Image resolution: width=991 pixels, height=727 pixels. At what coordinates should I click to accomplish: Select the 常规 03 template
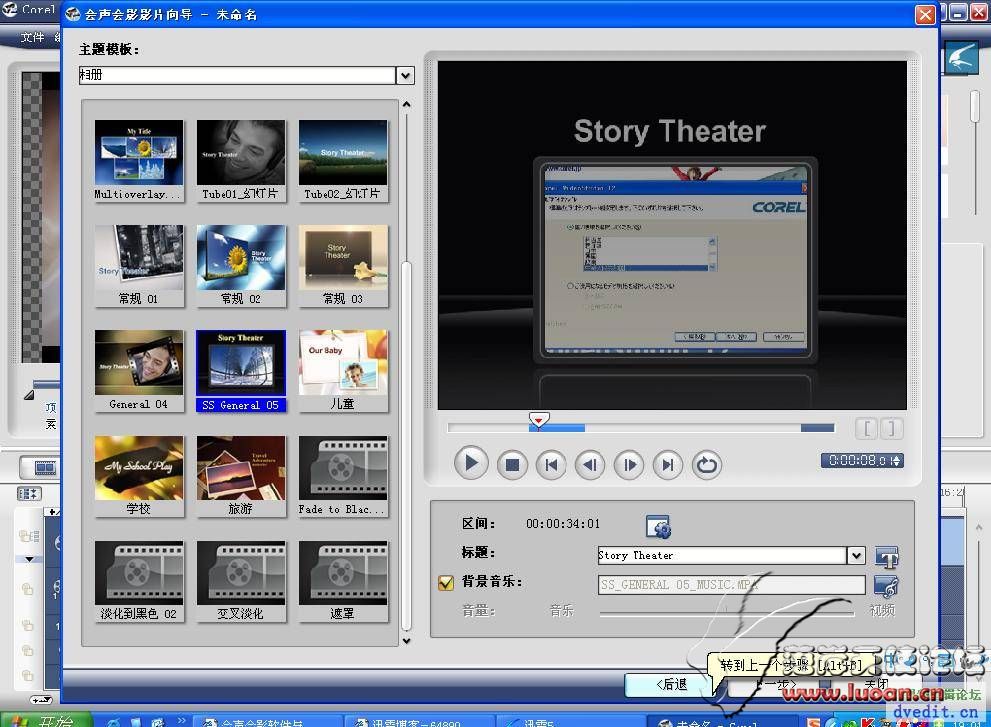point(343,266)
